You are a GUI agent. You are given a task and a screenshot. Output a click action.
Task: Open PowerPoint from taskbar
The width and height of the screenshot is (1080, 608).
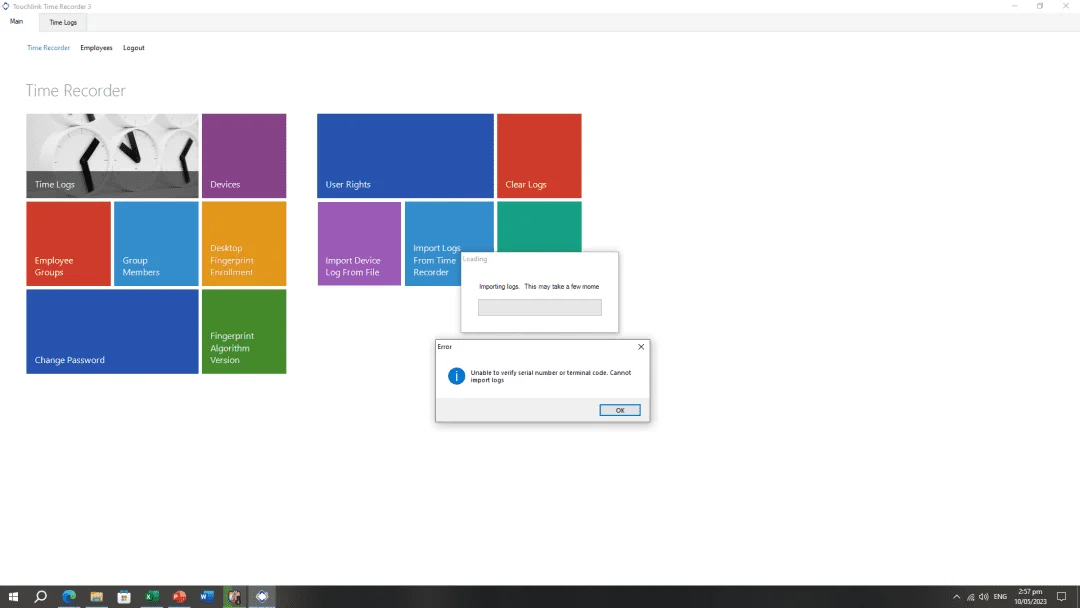[179, 596]
